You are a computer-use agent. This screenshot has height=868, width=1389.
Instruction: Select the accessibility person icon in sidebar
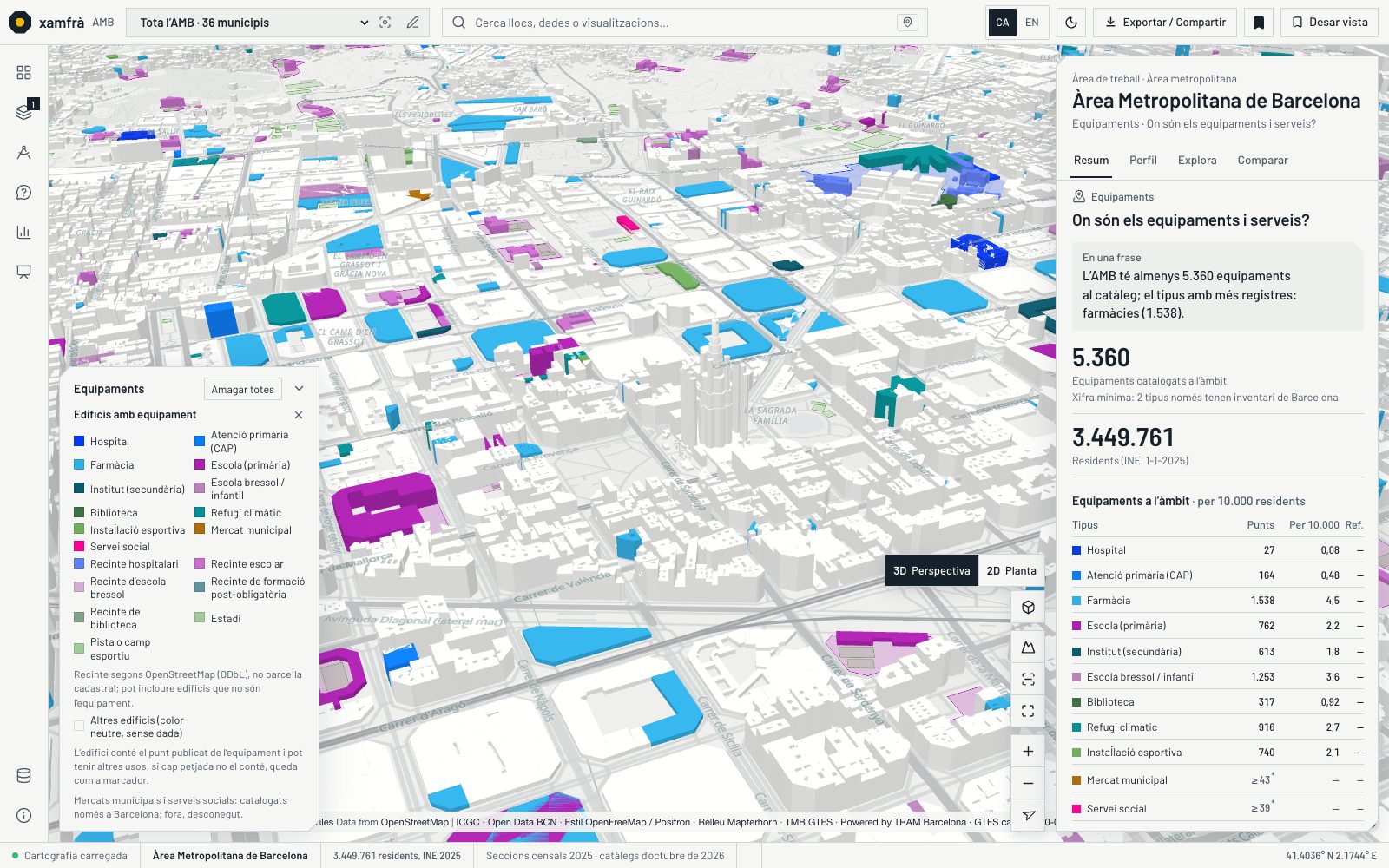(23, 152)
